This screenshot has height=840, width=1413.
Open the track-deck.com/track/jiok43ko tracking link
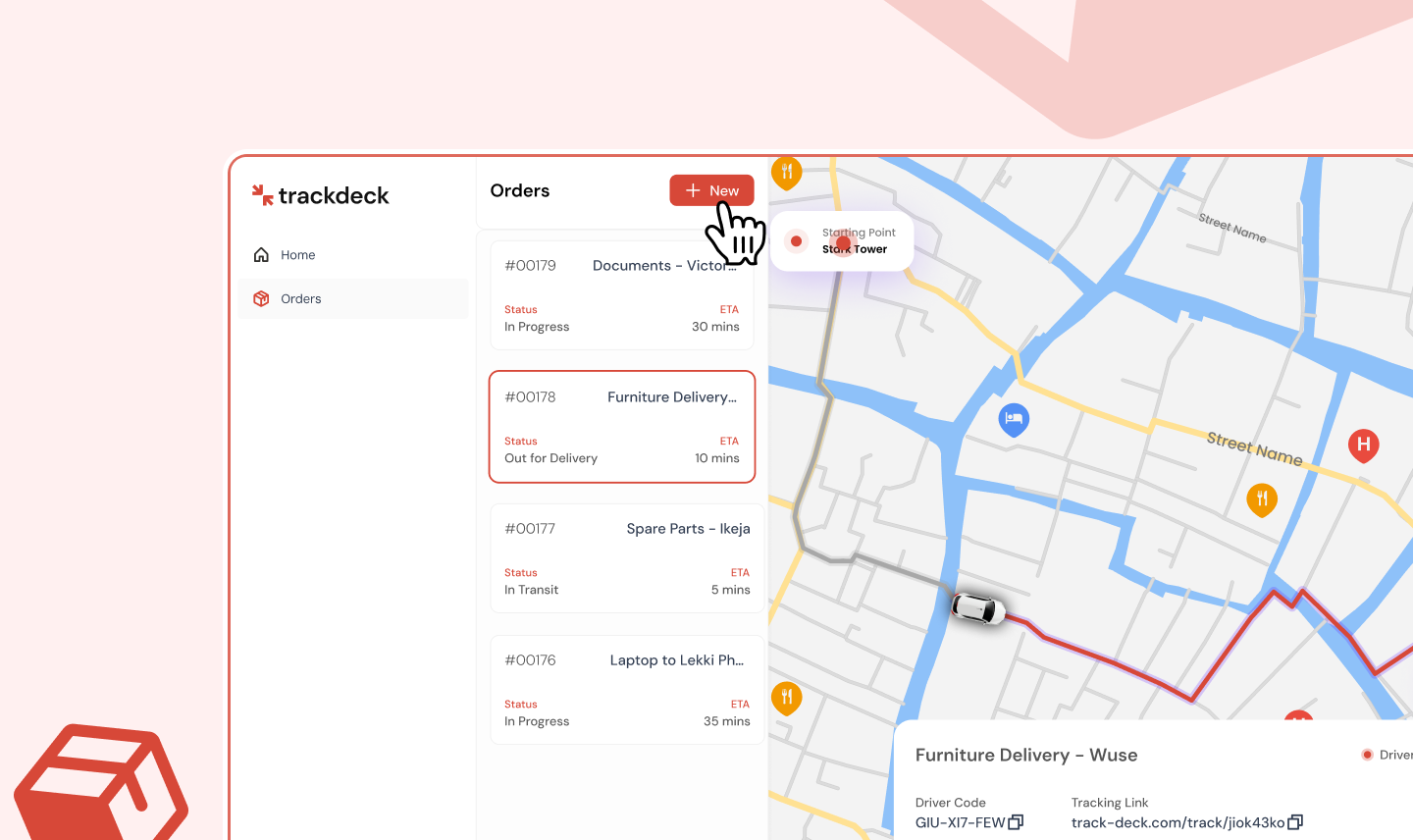click(1177, 822)
